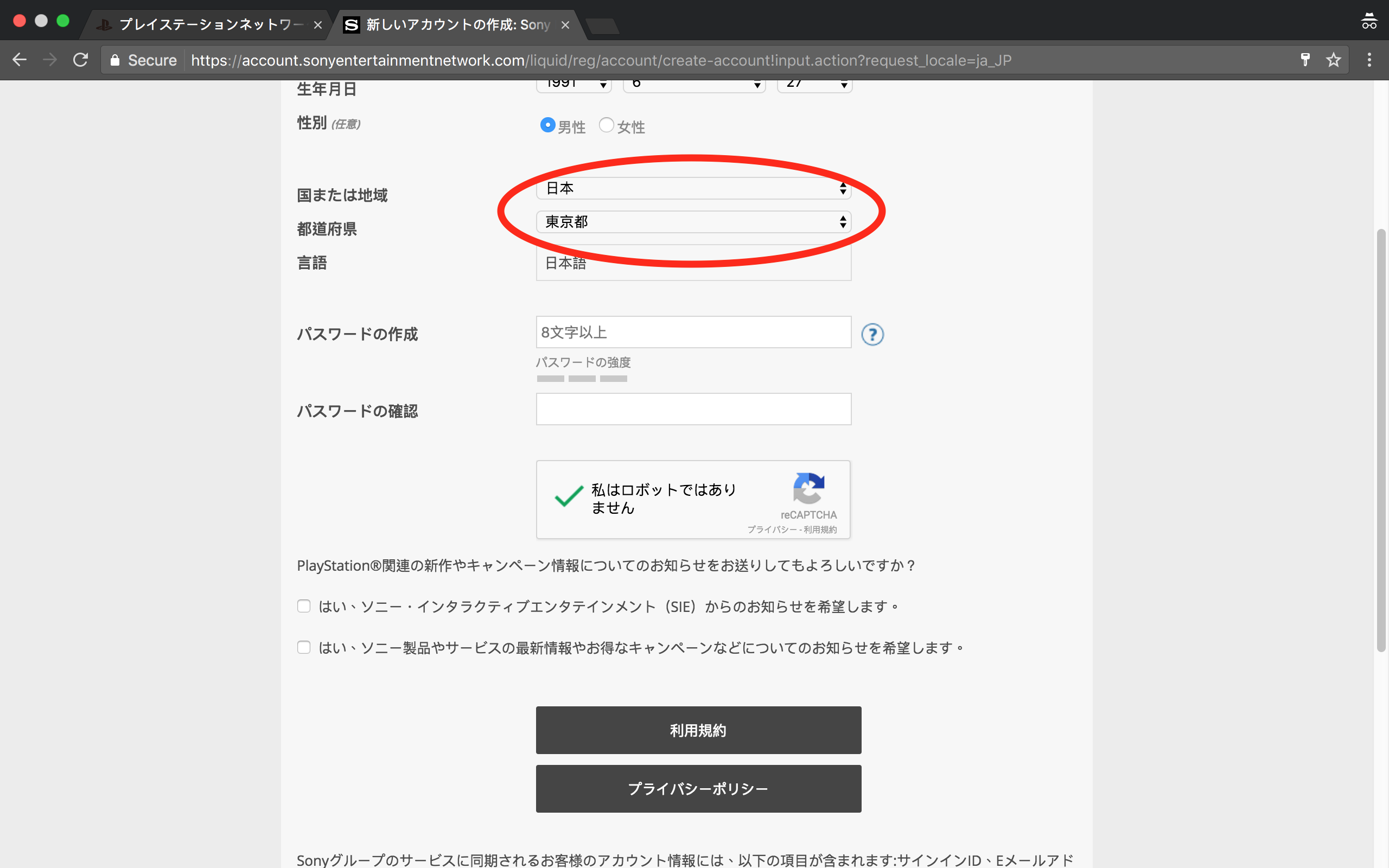1389x868 pixels.
Task: Open the password help question-mark icon
Action: pos(872,334)
